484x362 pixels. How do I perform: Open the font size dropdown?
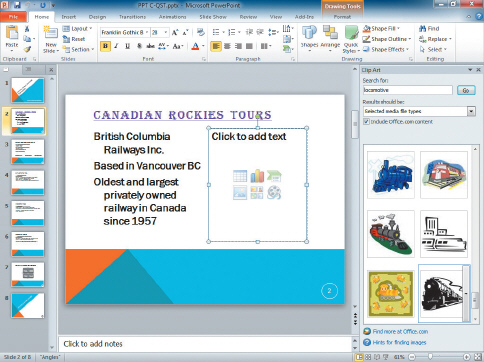pos(165,32)
